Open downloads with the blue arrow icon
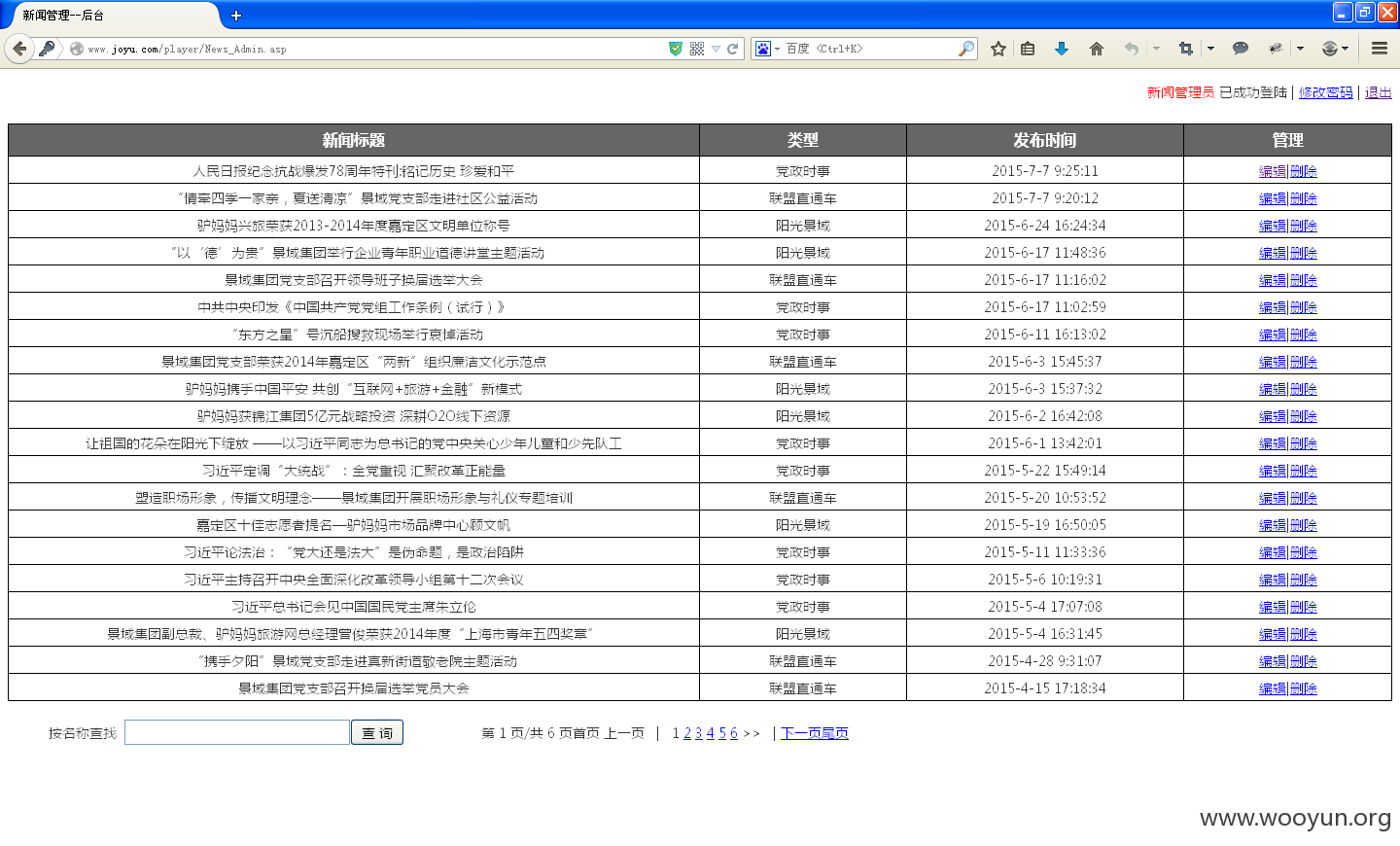The width and height of the screenshot is (1400, 846). pos(1062,49)
